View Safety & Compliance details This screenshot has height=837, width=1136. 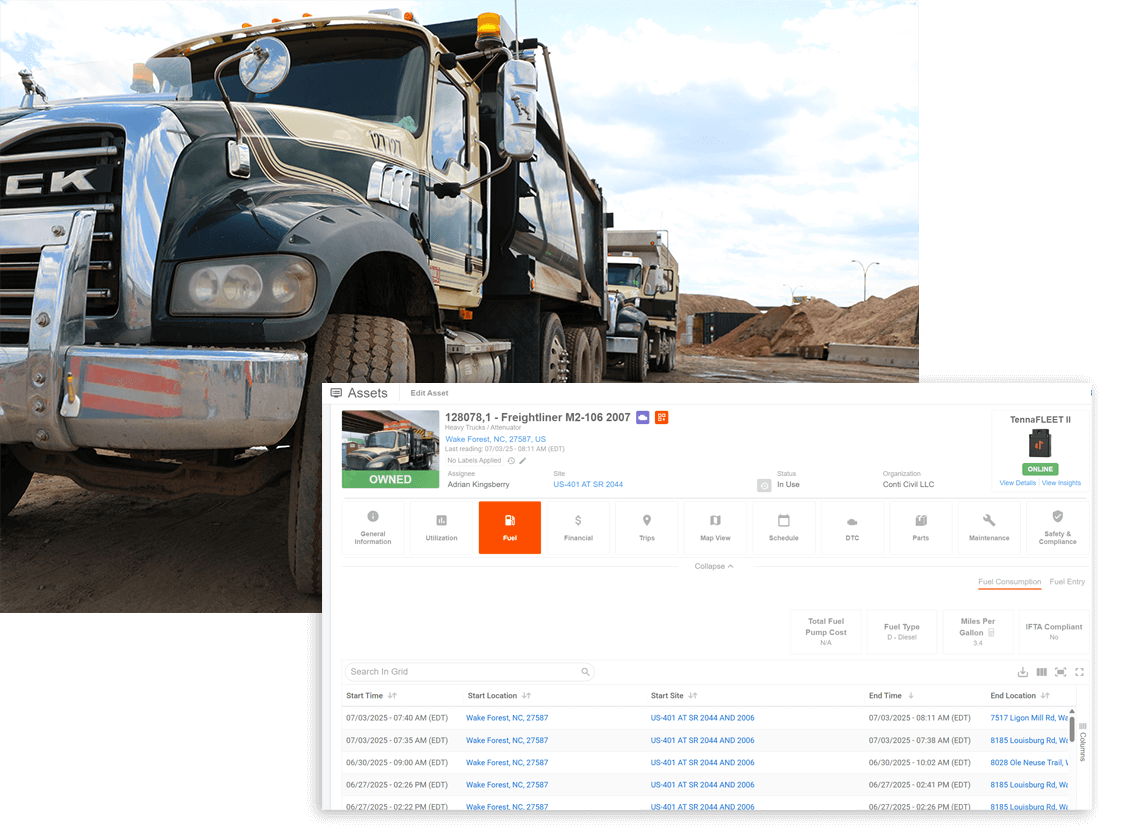point(1057,527)
